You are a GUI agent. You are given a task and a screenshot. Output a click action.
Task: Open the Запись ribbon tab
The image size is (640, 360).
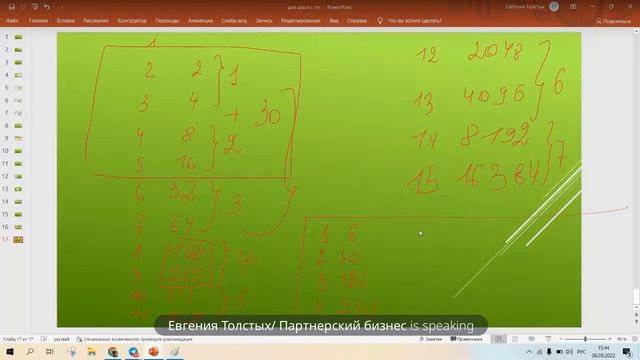tap(264, 20)
